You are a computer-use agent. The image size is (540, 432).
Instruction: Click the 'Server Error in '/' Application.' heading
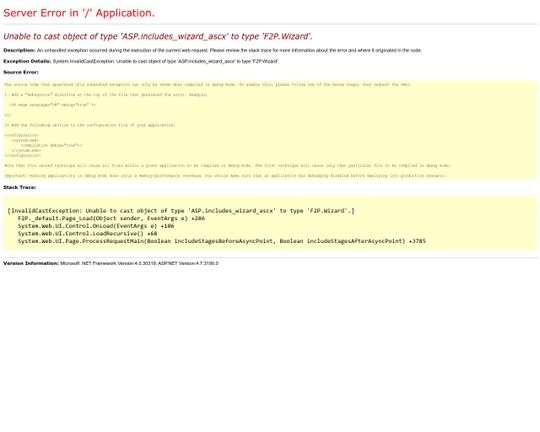(79, 13)
